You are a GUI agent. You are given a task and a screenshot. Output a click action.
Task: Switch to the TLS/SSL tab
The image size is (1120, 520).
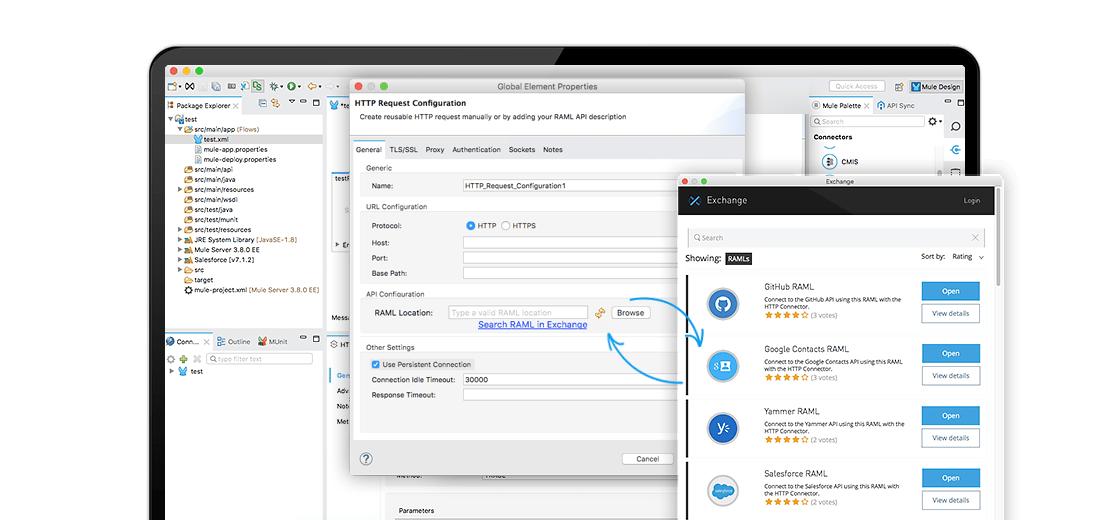click(404, 150)
